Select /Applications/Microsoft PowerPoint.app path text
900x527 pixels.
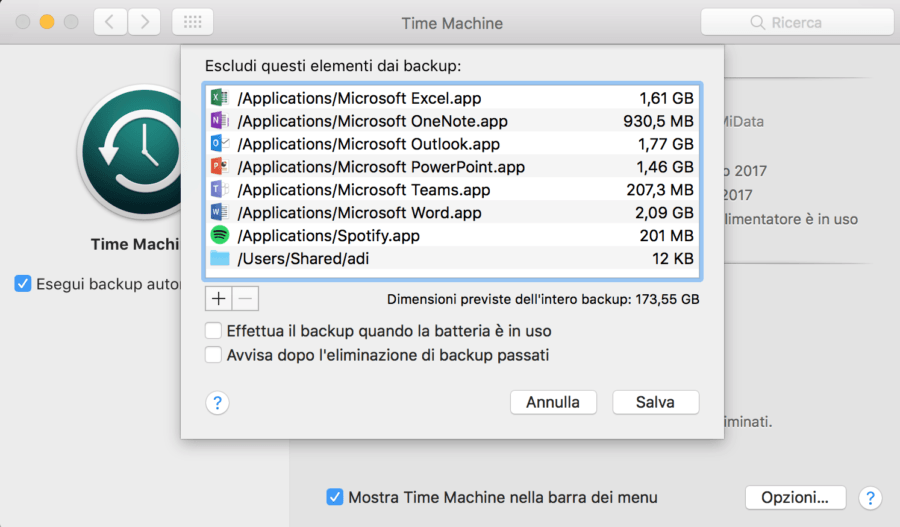click(381, 167)
